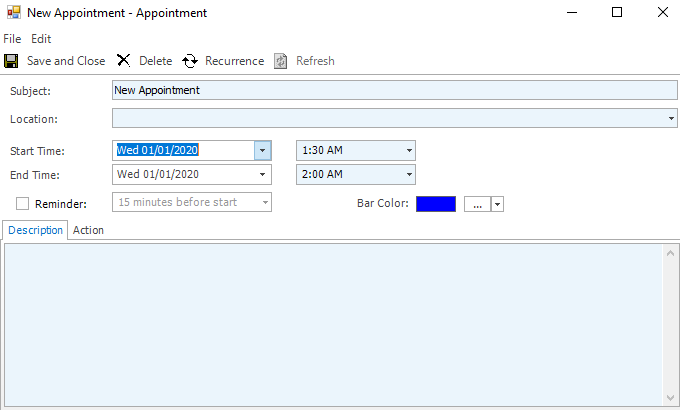Screen dimensions: 680x410
Task: Expand the End Time date dropdown
Action: point(262,174)
